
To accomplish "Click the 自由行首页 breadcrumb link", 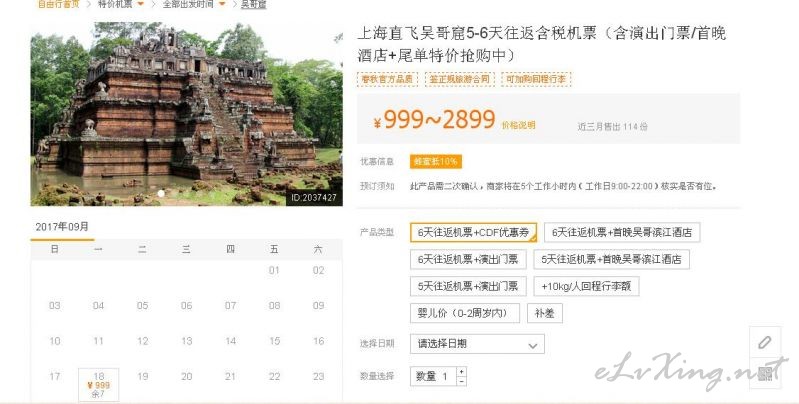I will tap(59, 4).
